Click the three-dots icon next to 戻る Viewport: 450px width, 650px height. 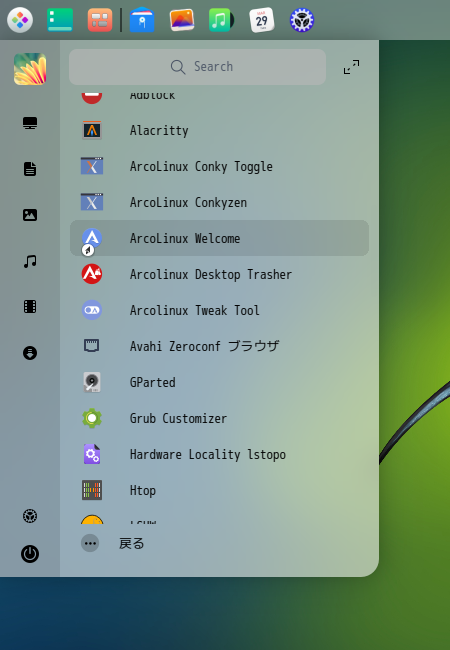click(90, 543)
